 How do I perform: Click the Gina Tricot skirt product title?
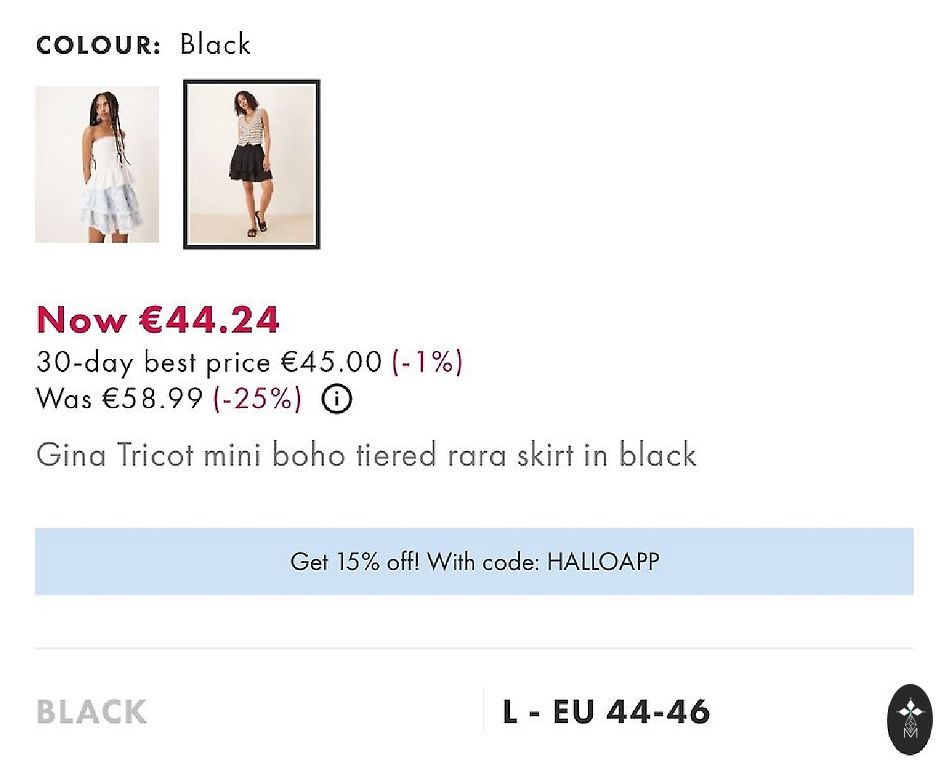(366, 455)
